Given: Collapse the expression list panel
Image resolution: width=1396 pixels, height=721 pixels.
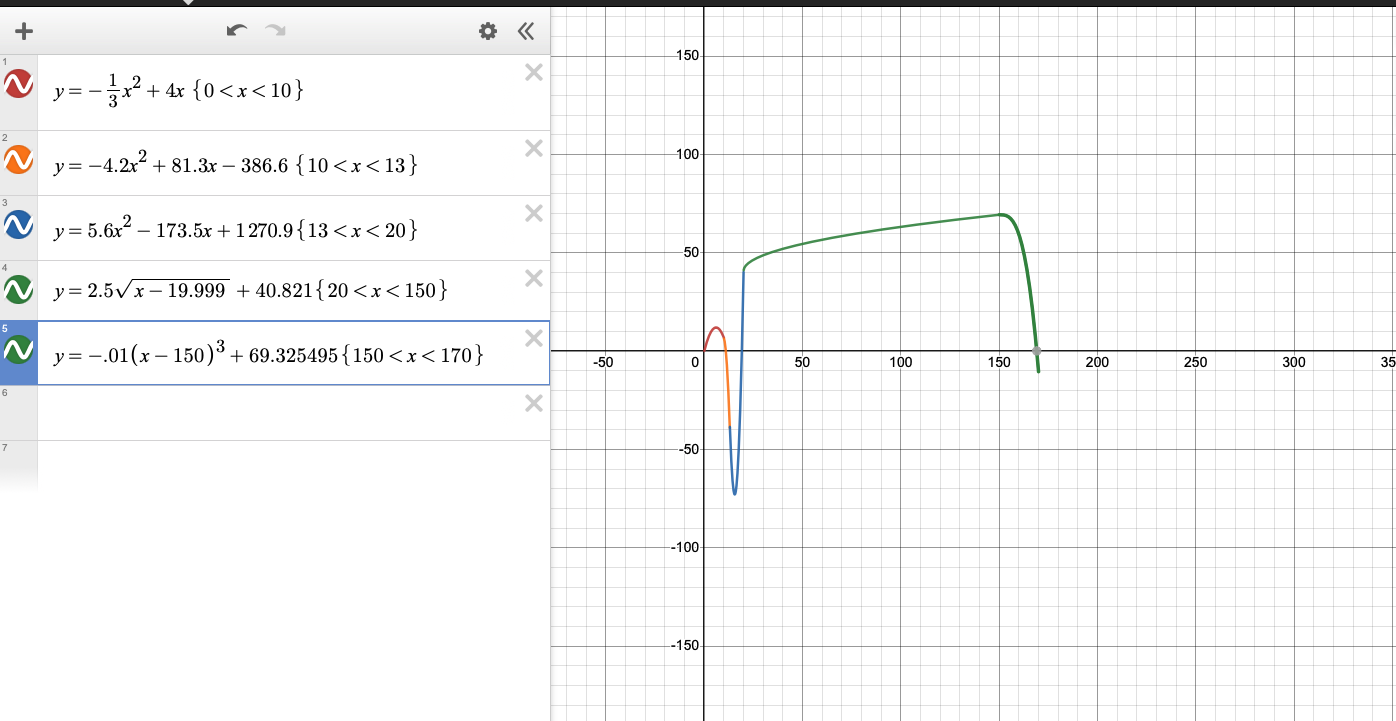Looking at the screenshot, I should 525,31.
